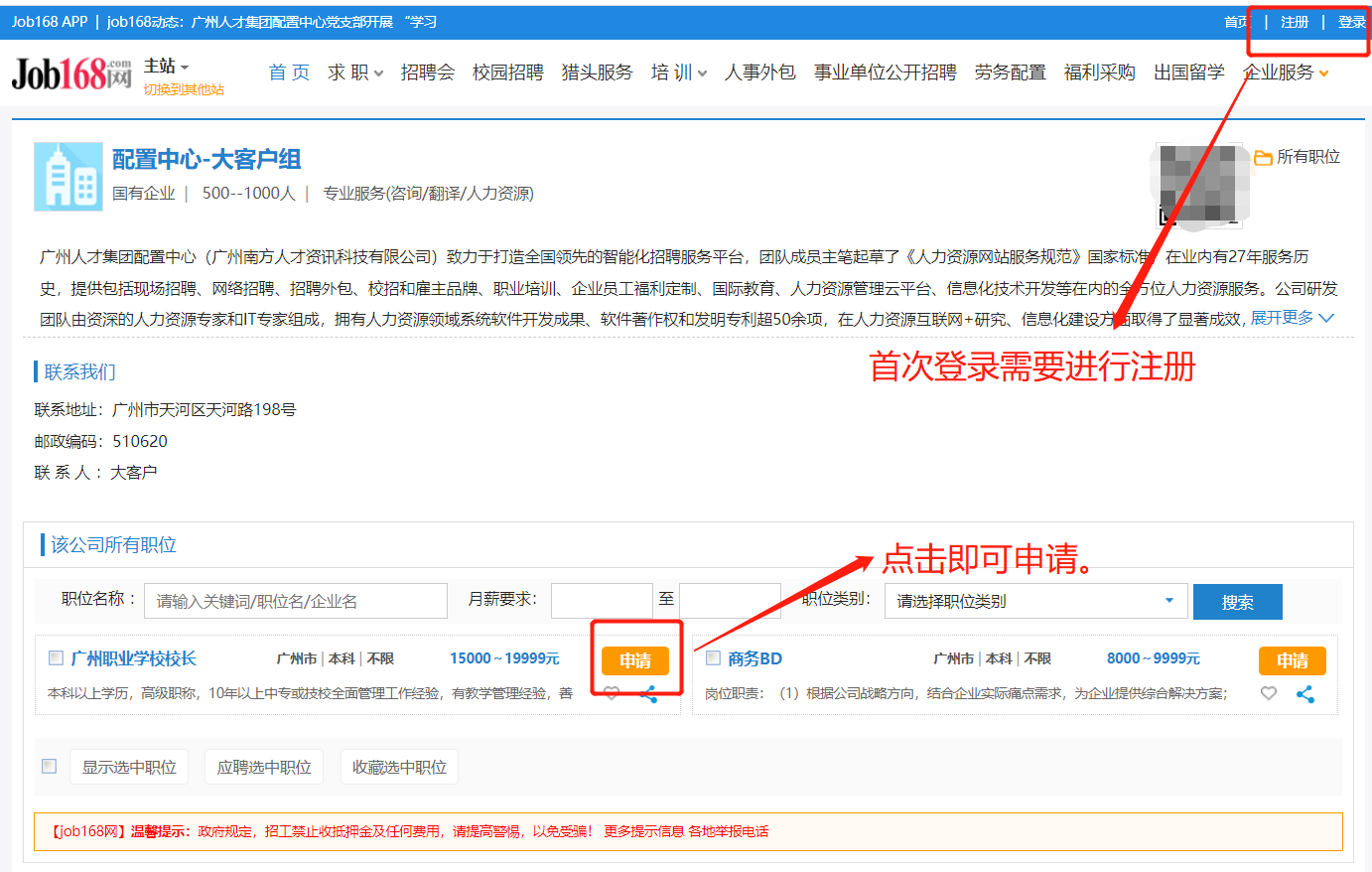Image resolution: width=1372 pixels, height=872 pixels.
Task: Open the job168动态 news headline
Action: coord(272,22)
